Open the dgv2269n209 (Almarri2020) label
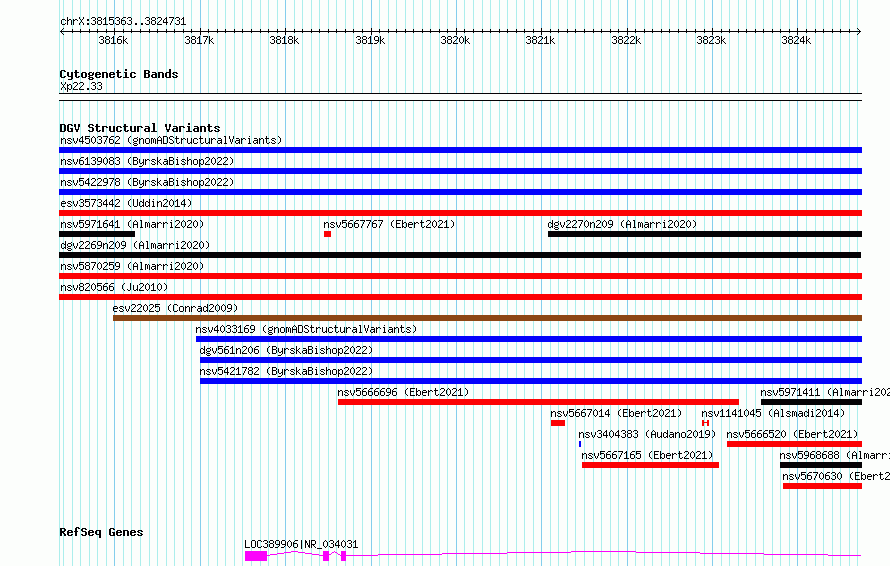Screen dimensions: 890x566 (135, 245)
